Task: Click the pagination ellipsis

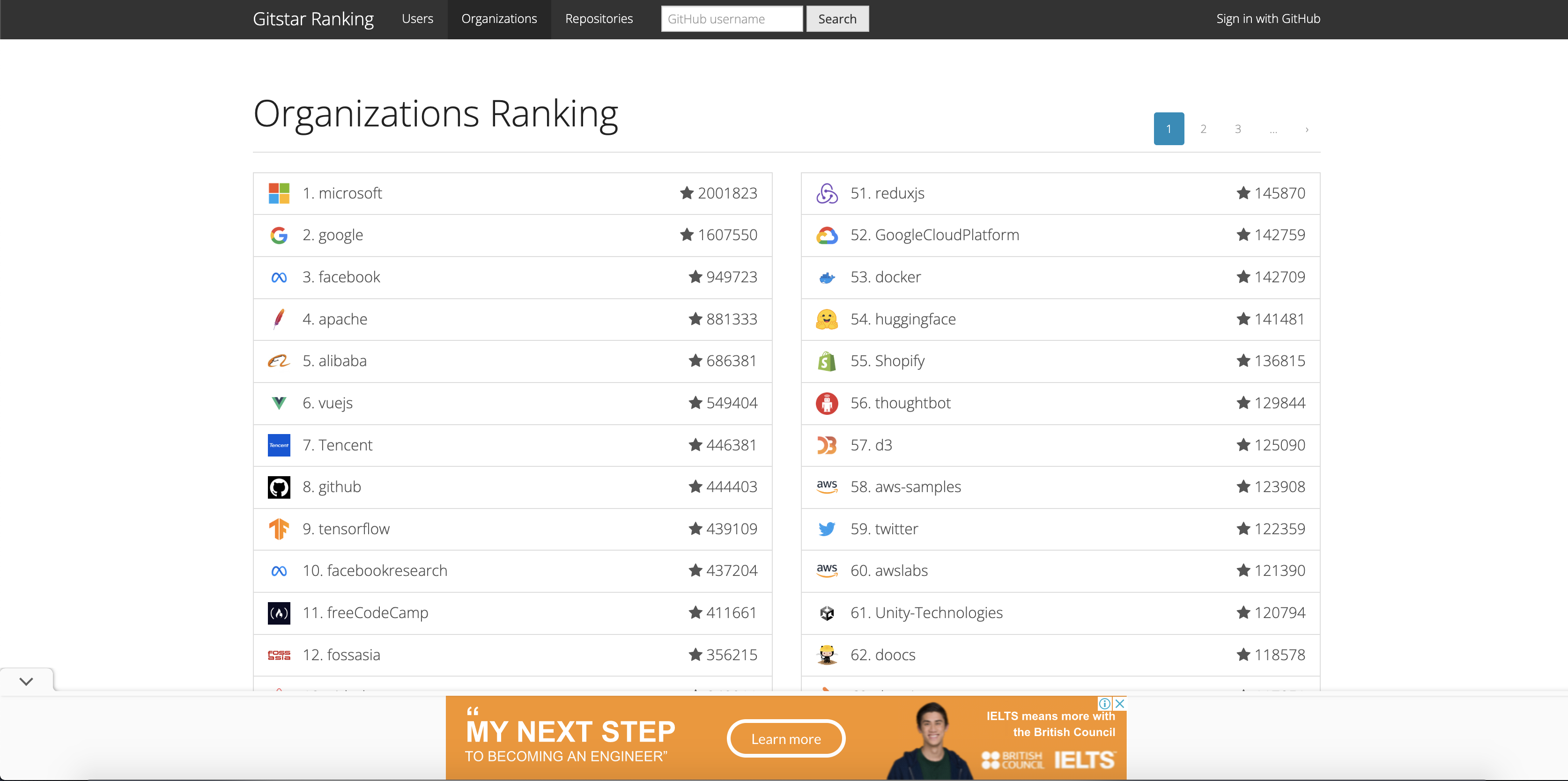Action: point(1273,129)
